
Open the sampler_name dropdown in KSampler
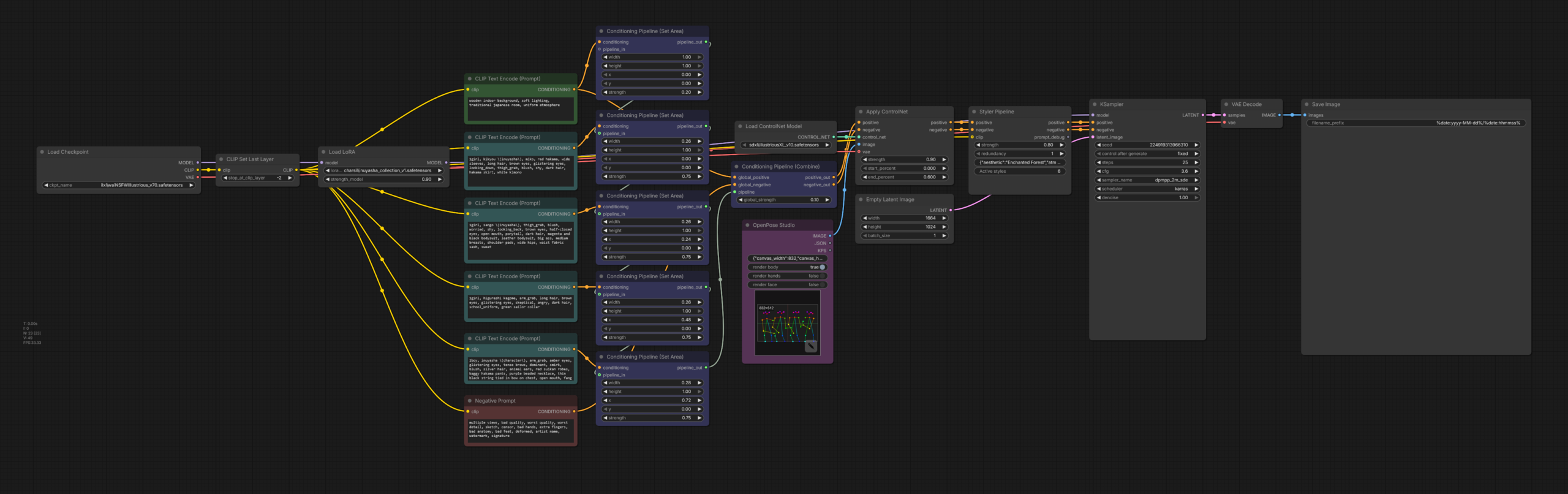click(x=1147, y=180)
